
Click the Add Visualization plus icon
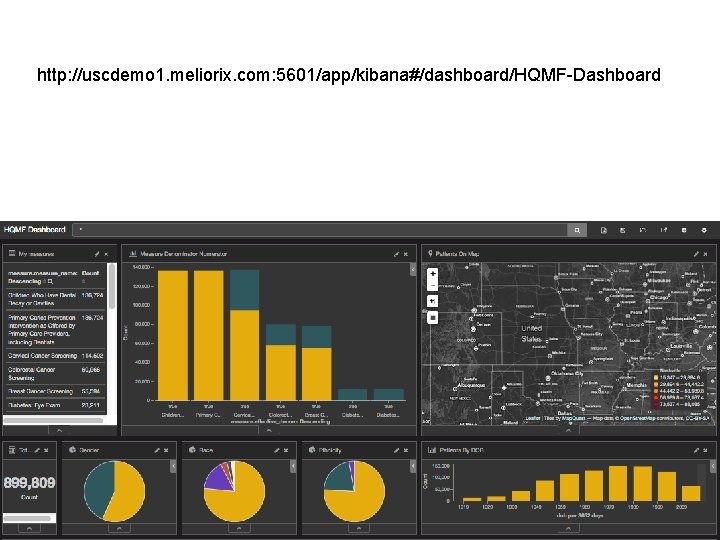click(684, 230)
